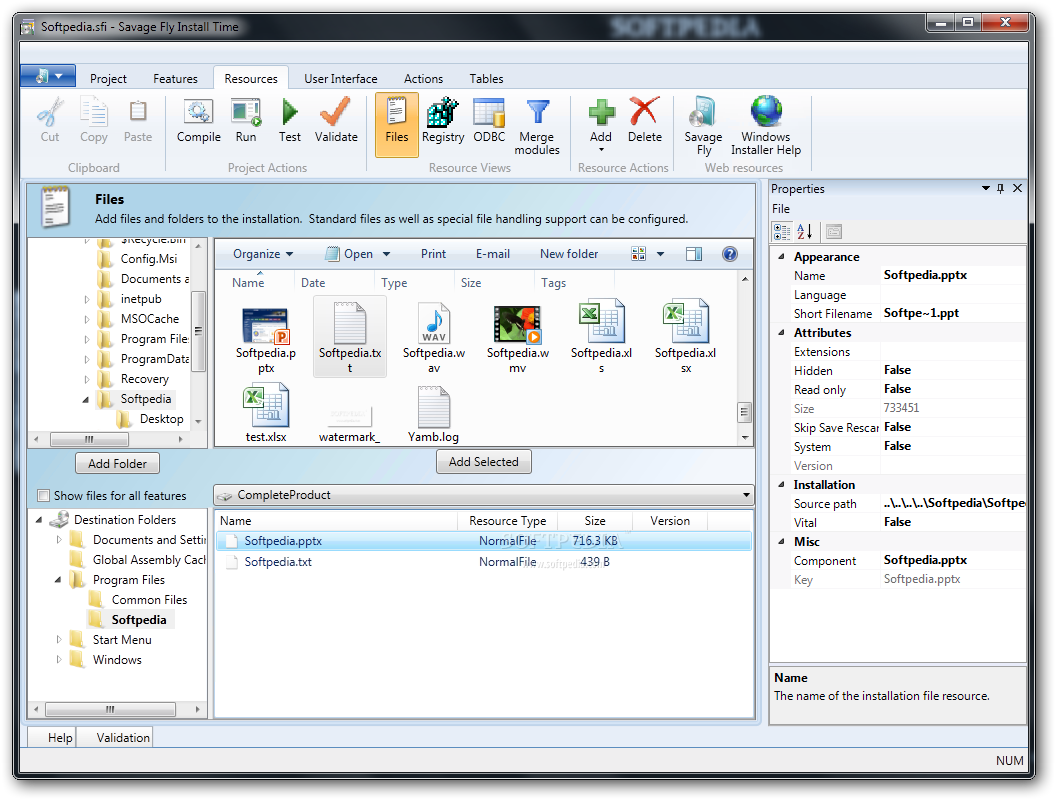The height and width of the screenshot is (800, 1056).
Task: Open the Features ribbon tab
Action: (x=175, y=79)
